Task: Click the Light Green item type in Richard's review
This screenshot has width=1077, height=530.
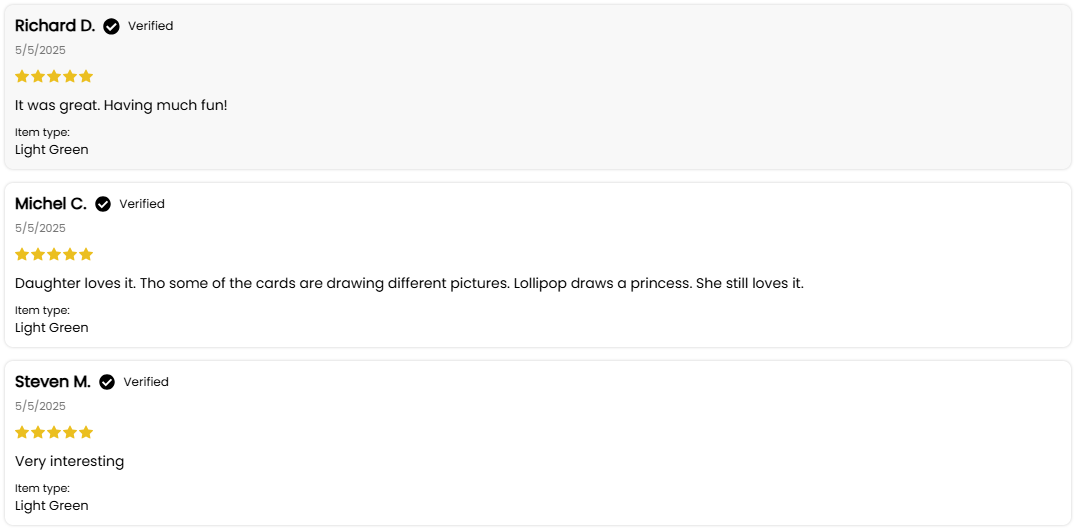Action: [52, 150]
